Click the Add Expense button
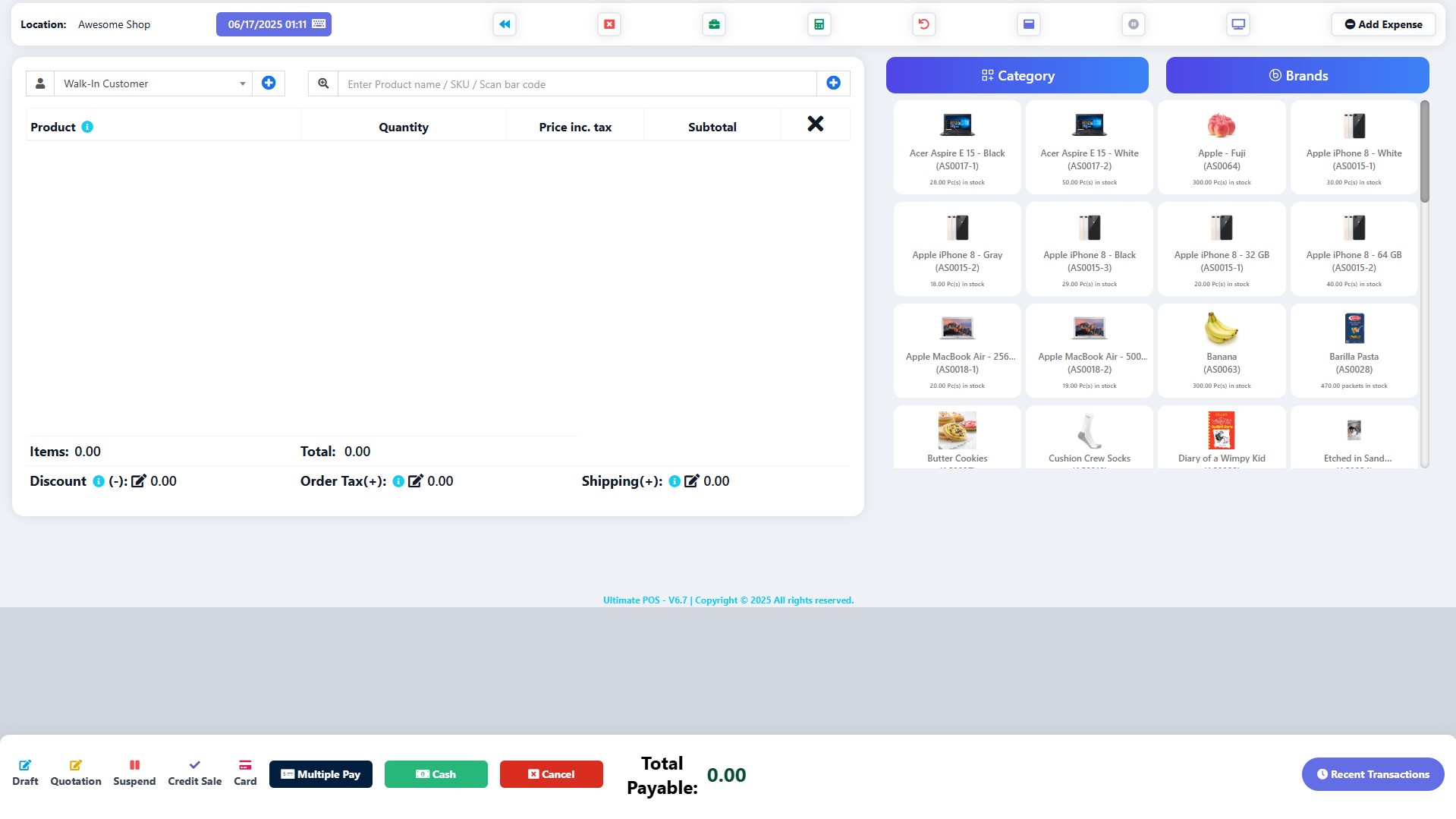This screenshot has height=819, width=1456. [x=1382, y=24]
